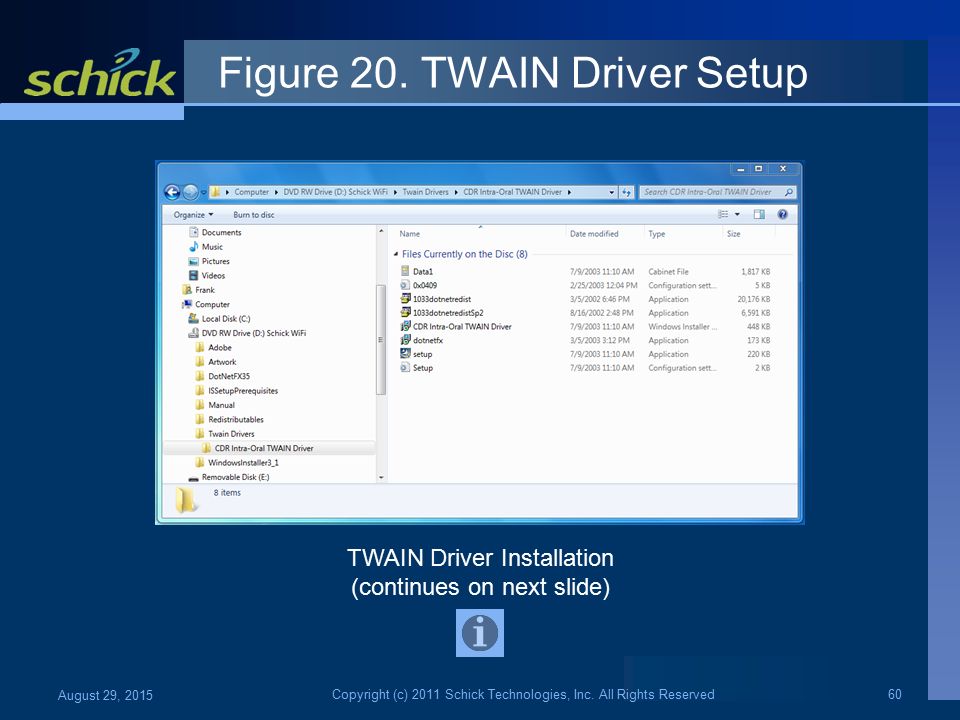Select the Windows Installer package icon in the file list
Image resolution: width=960 pixels, height=720 pixels.
pos(405,326)
